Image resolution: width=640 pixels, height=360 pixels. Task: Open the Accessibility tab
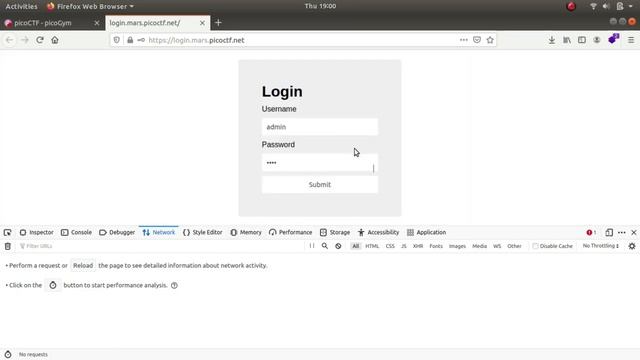click(378, 232)
